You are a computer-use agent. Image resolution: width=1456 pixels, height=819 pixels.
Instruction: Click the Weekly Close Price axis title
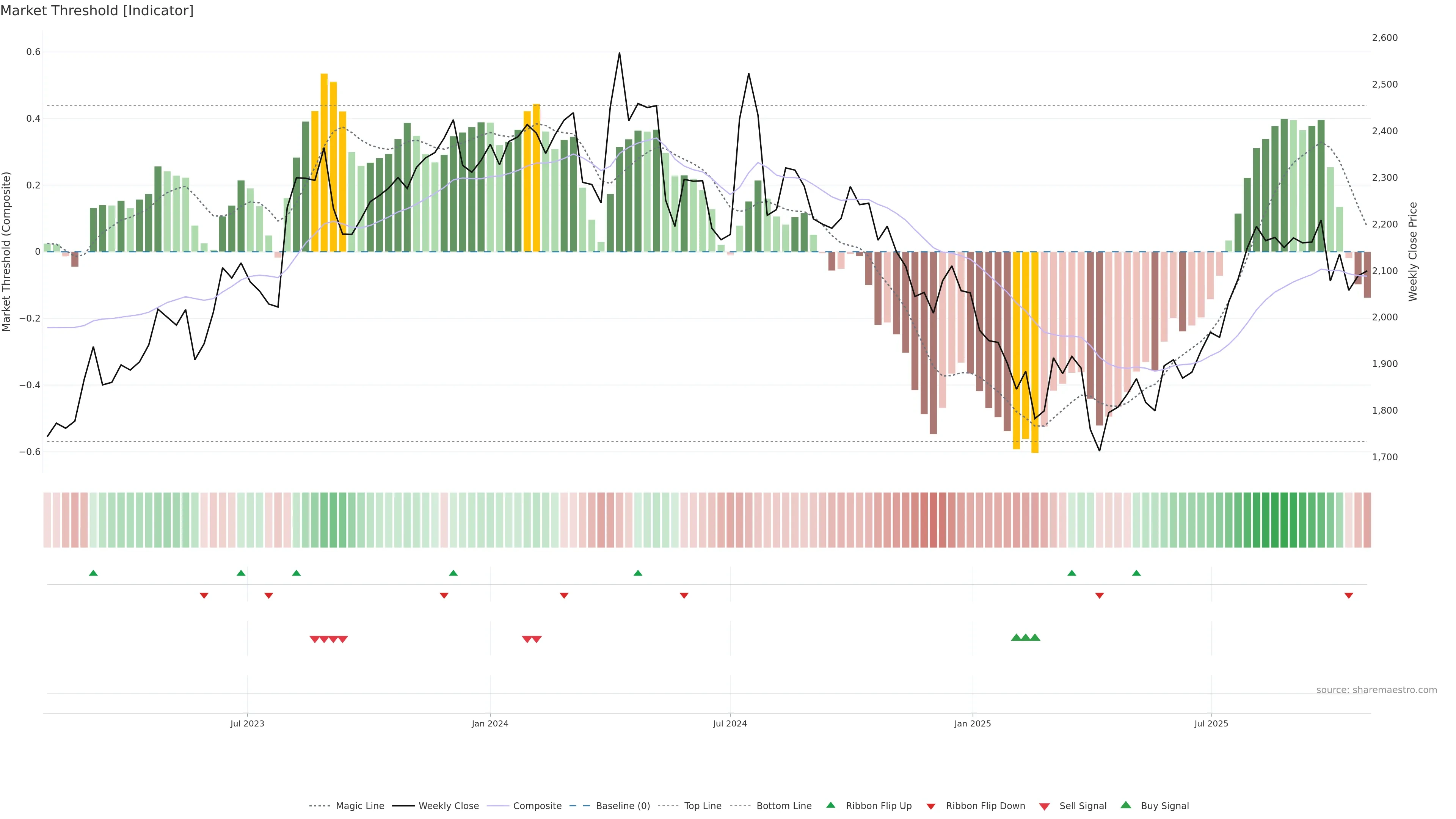[1413, 251]
